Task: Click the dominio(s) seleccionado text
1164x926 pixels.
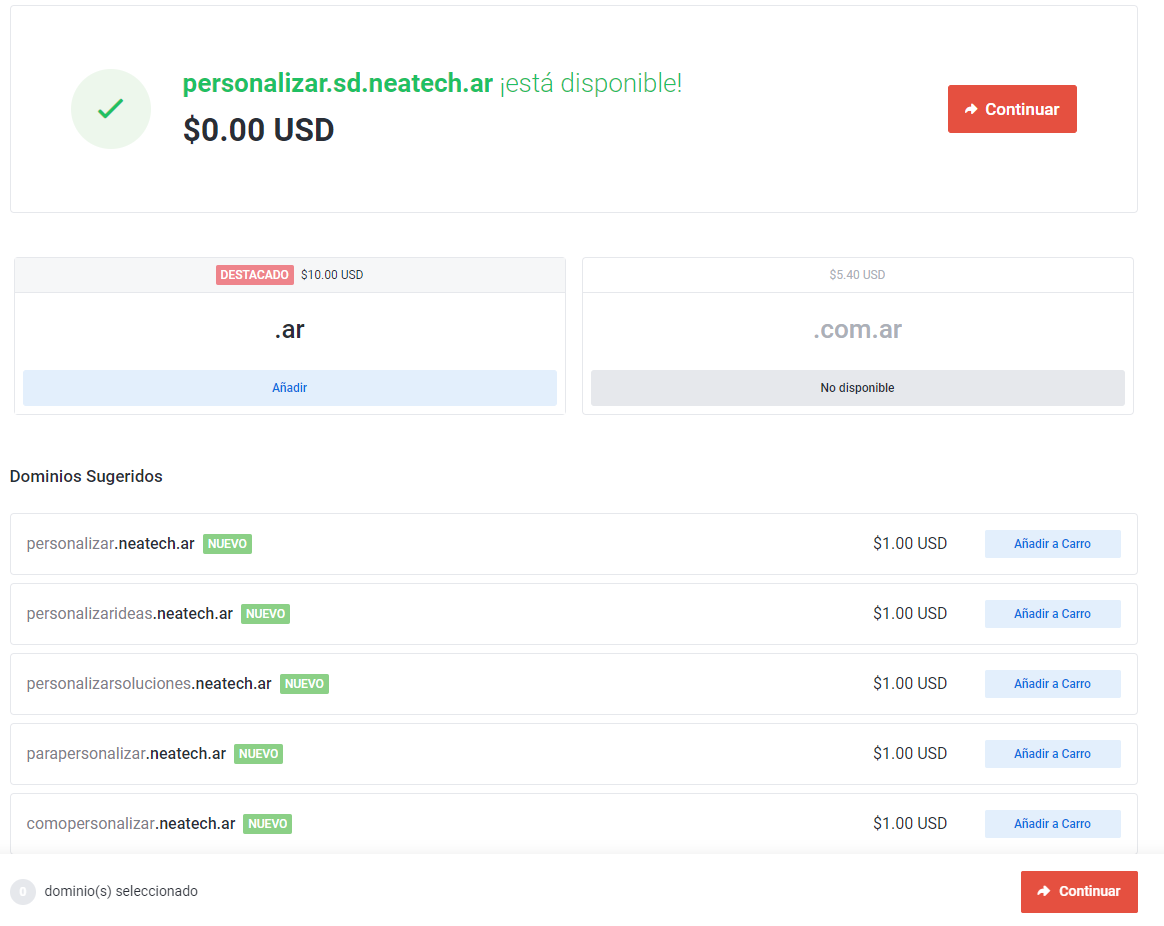Action: tap(121, 891)
